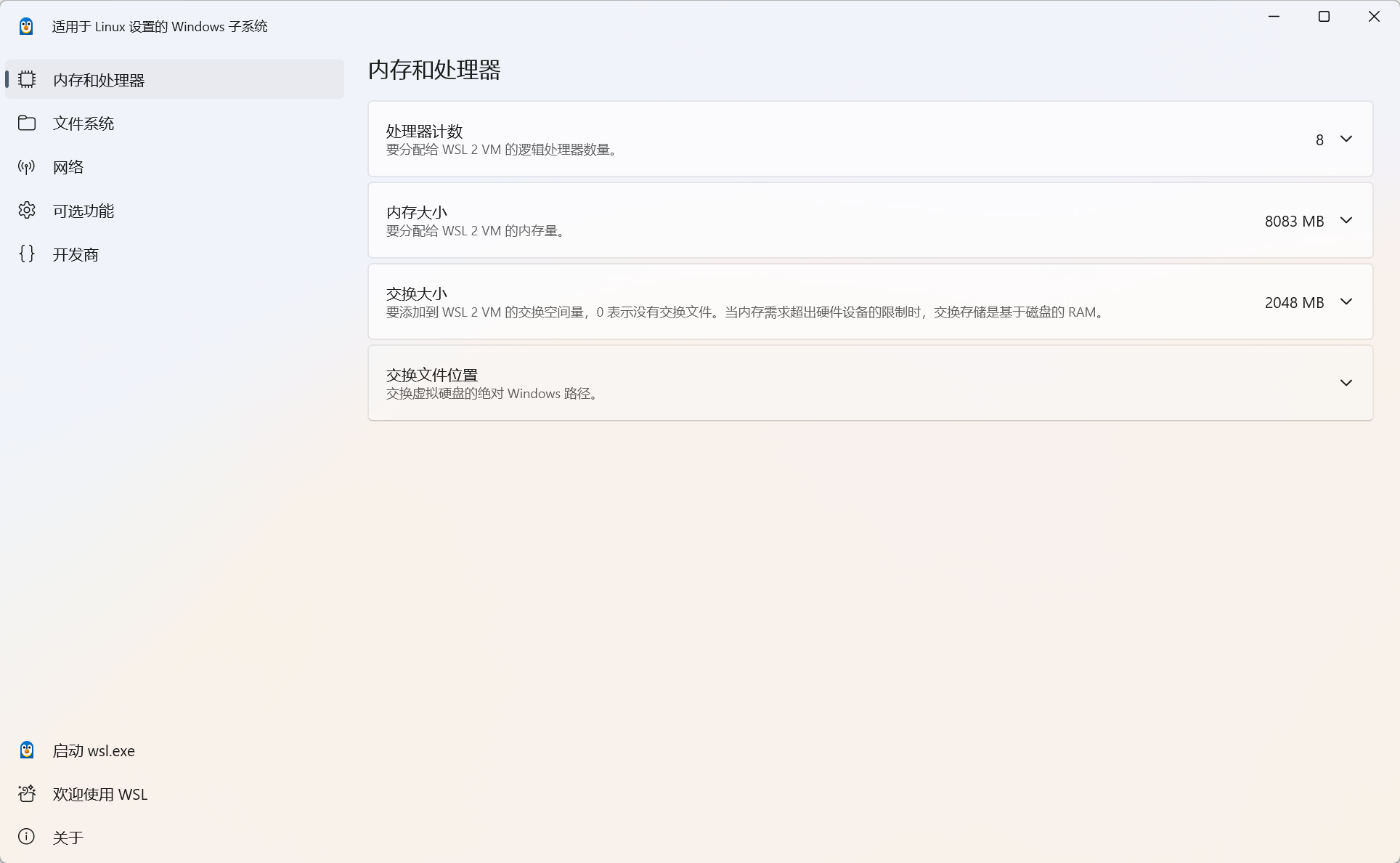Click the WSL penguin logo in title bar
This screenshot has height=863, width=1400.
[26, 25]
